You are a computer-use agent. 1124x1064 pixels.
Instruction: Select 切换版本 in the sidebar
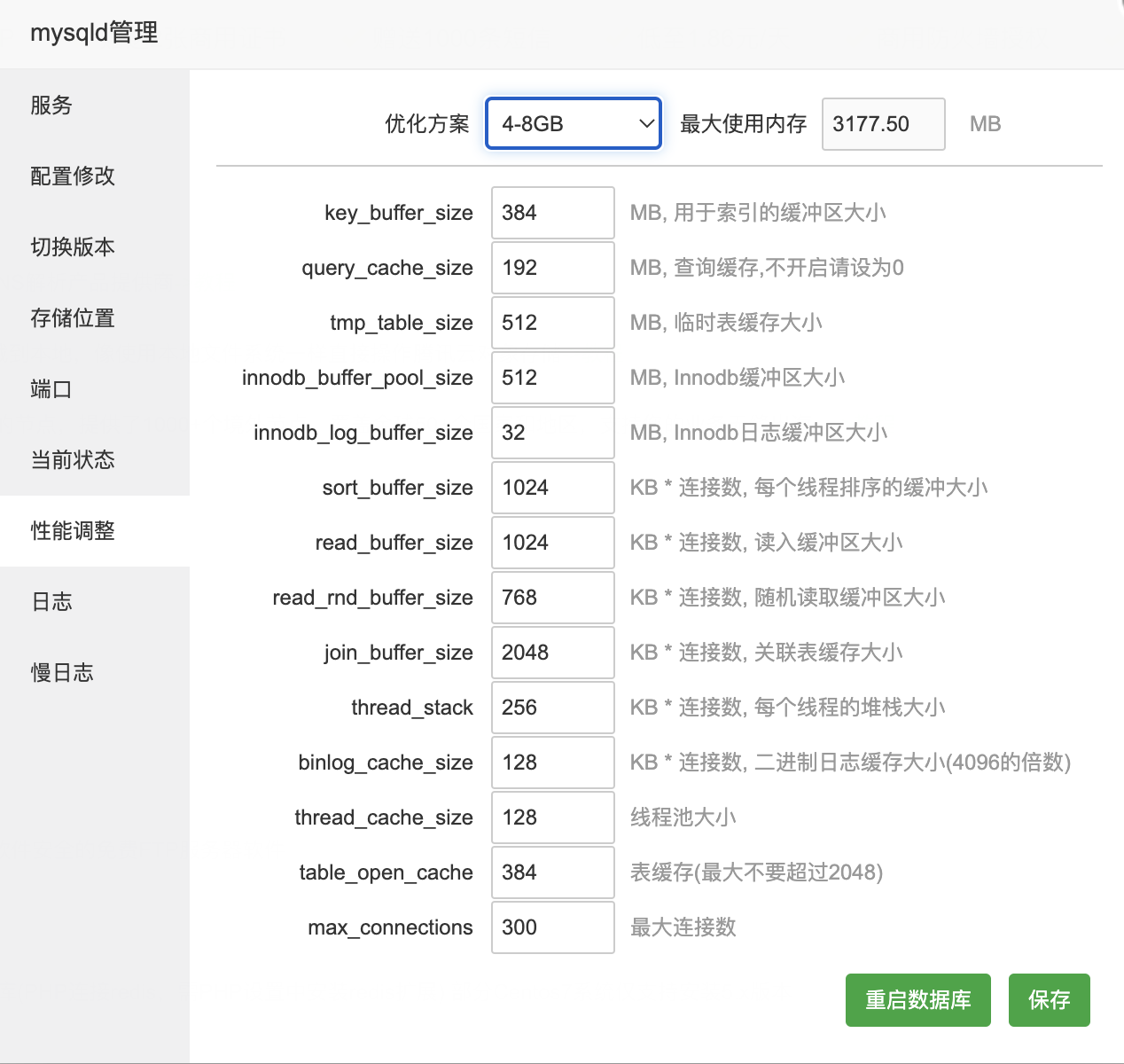[x=72, y=247]
